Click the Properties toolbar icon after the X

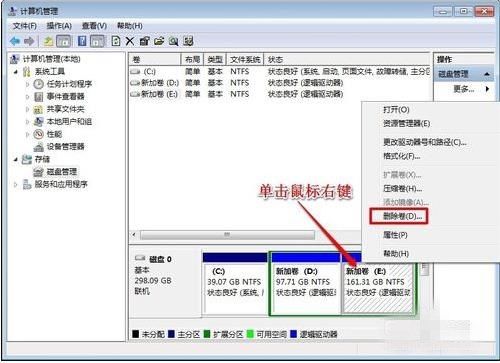[x=144, y=41]
